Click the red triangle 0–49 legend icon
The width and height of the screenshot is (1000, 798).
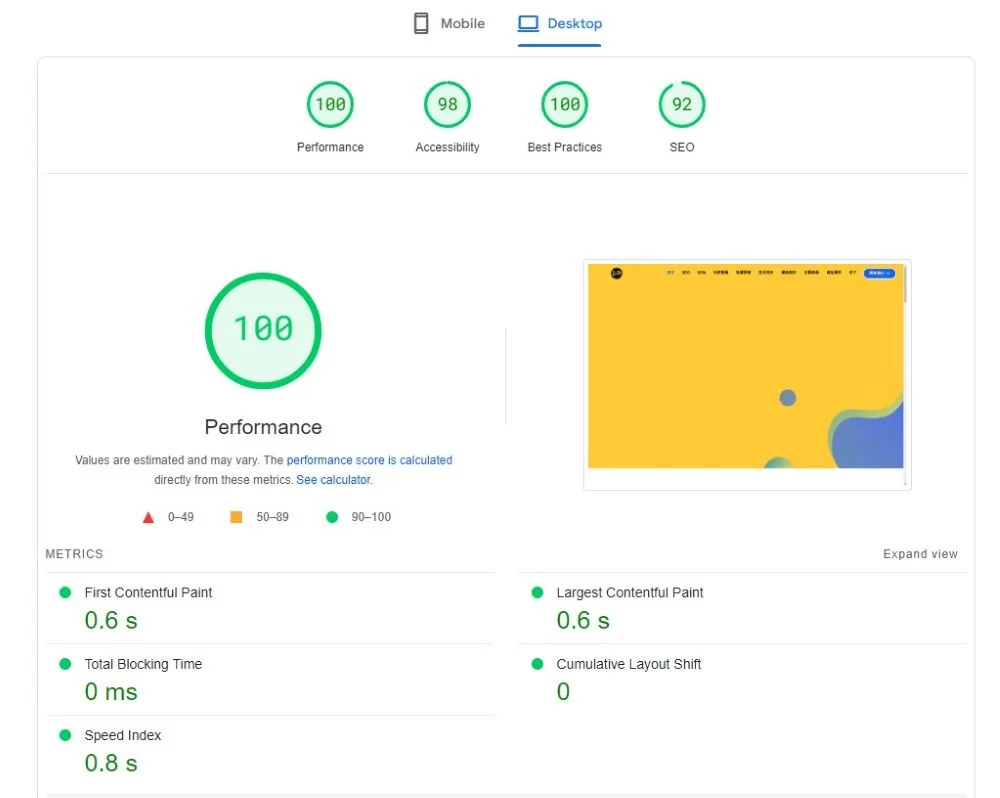tap(148, 517)
